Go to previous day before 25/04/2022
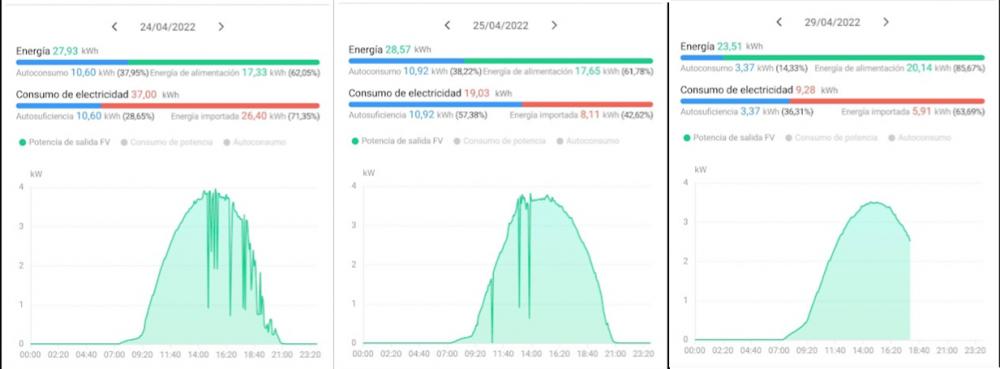Image resolution: width=1000 pixels, height=369 pixels. pyautogui.click(x=447, y=25)
